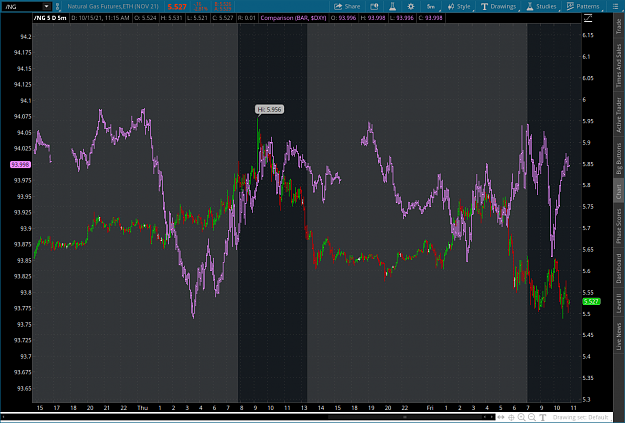Screen dimensions: 625x423
Task: Open the /NG symbol dropdown arrow
Action: coord(47,6)
